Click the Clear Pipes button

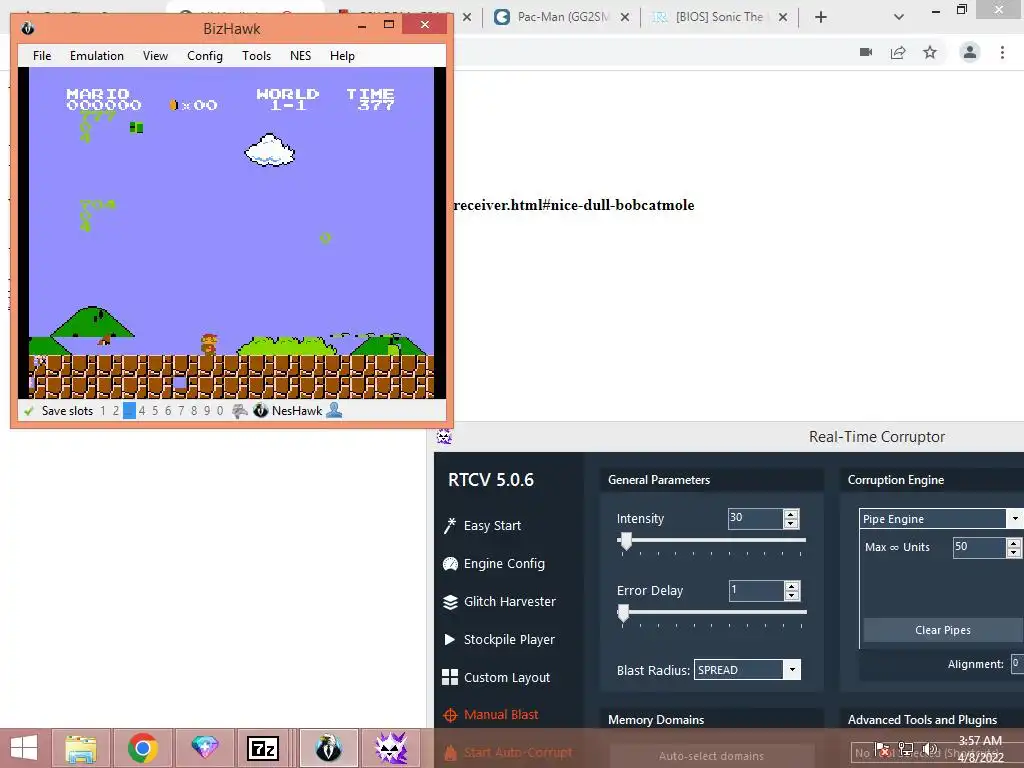[942, 630]
